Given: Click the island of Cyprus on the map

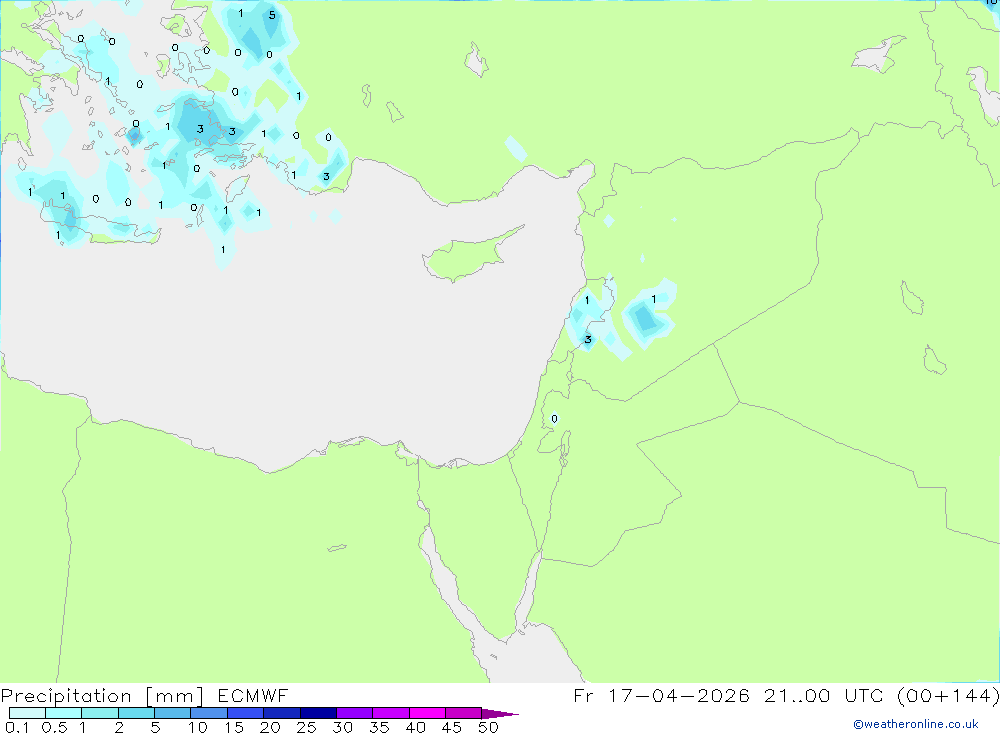Looking at the screenshot, I should 469,256.
